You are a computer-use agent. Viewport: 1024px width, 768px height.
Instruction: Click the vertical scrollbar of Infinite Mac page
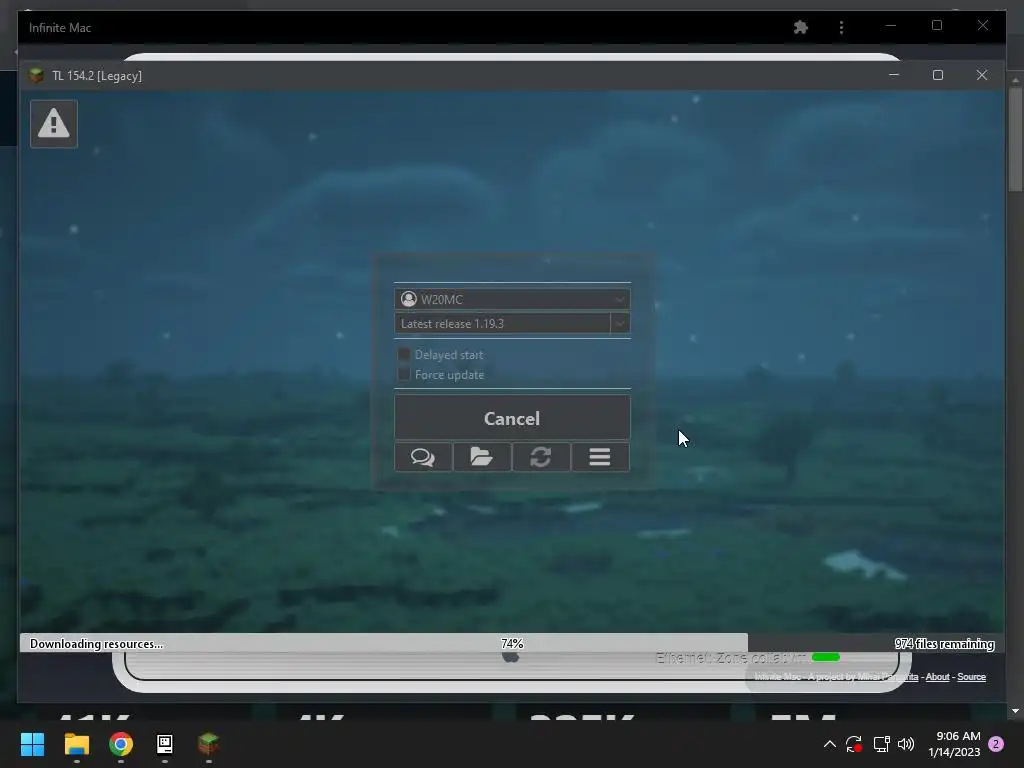(x=1015, y=139)
